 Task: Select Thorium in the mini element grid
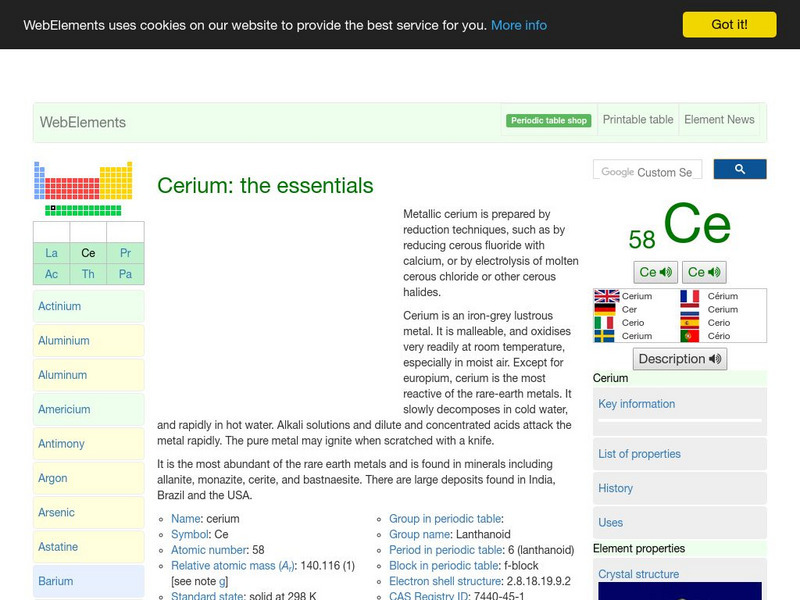(88, 273)
